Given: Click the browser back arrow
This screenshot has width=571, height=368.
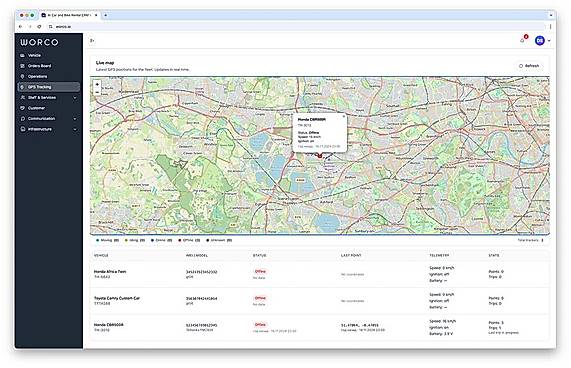Looking at the screenshot, I should click(20, 27).
